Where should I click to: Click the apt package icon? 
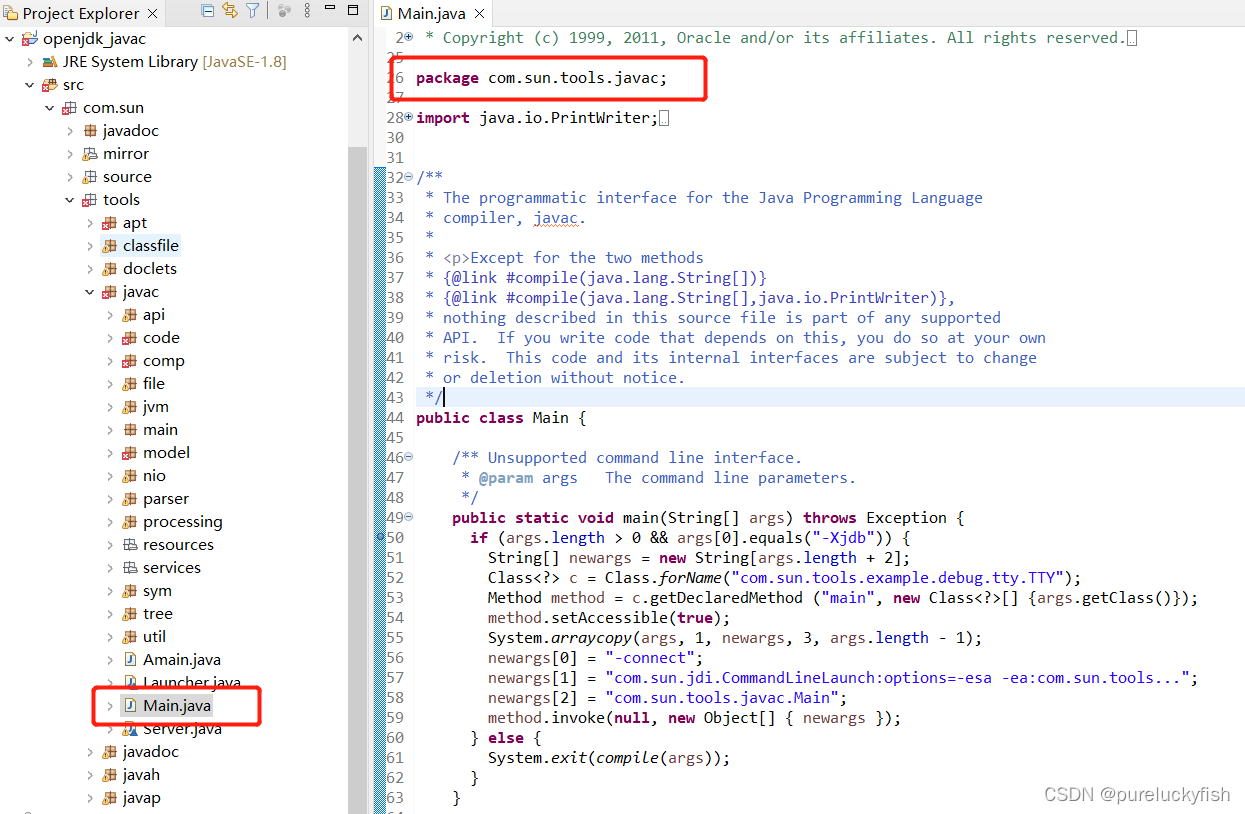110,223
